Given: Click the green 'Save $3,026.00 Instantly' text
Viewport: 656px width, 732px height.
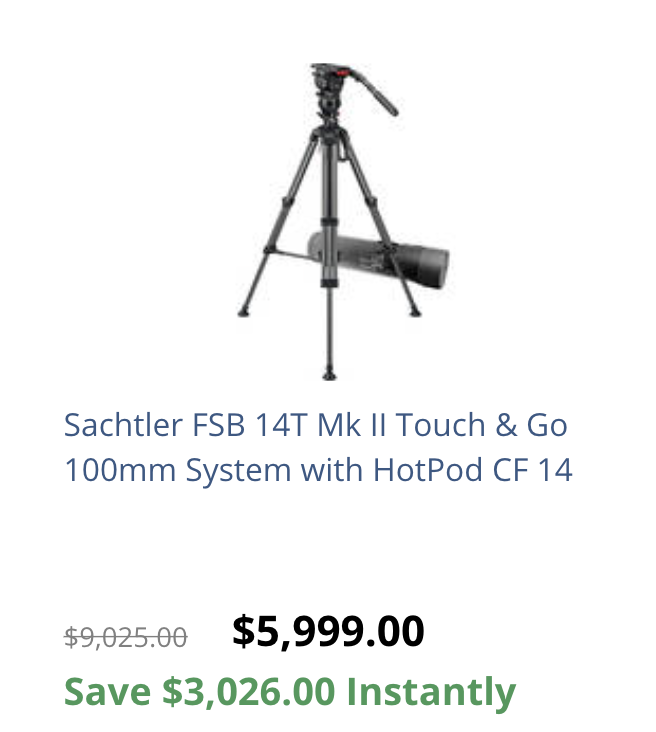Looking at the screenshot, I should click(289, 692).
